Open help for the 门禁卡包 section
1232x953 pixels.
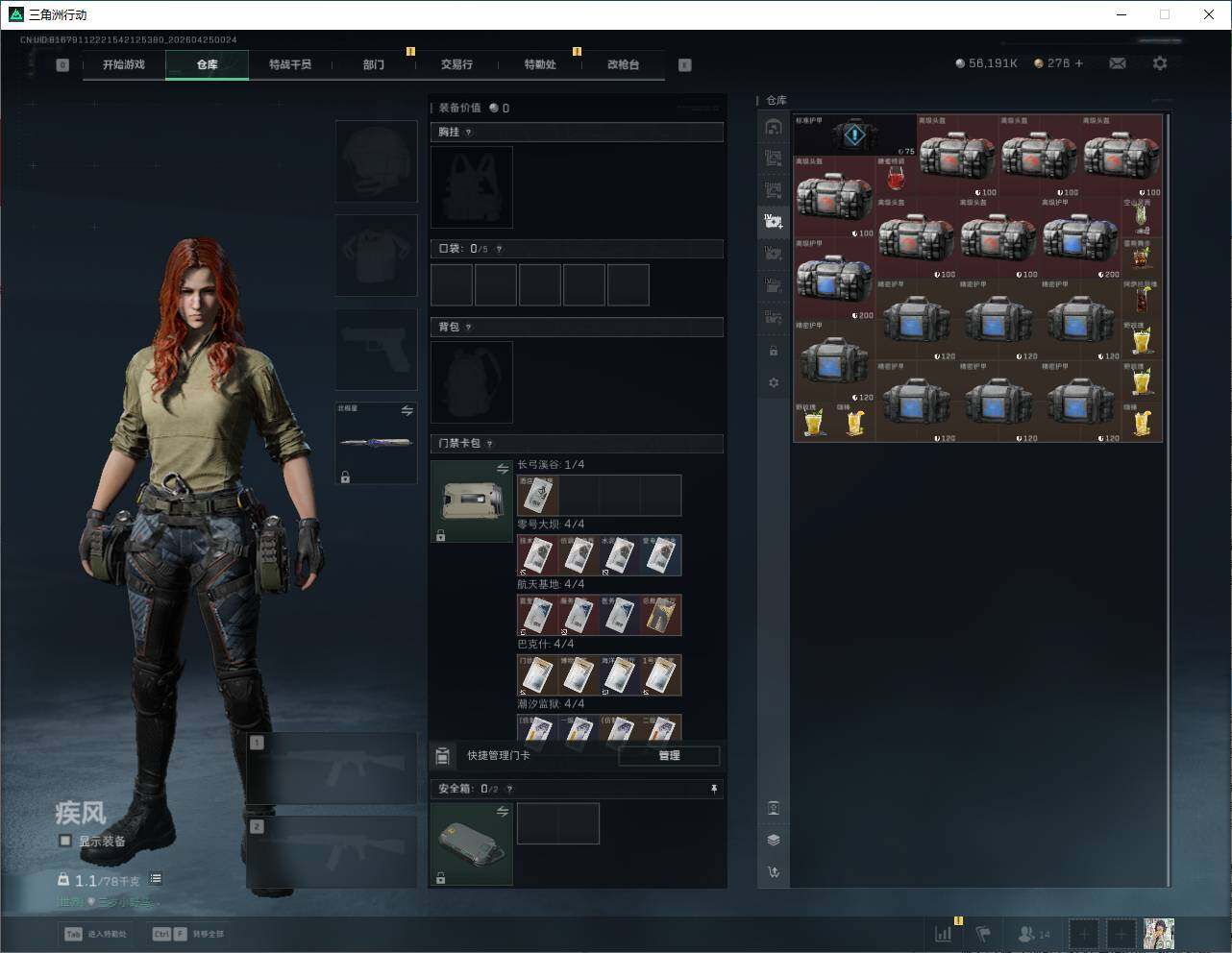coord(490,444)
